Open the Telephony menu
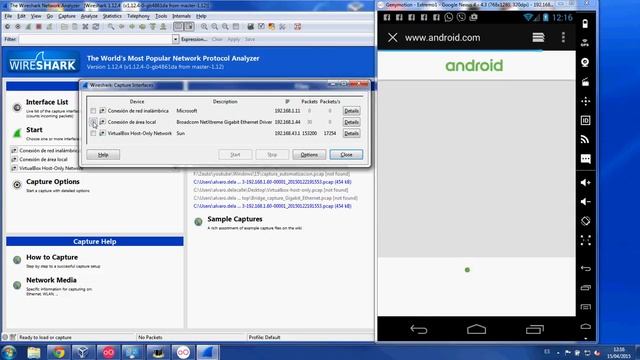This screenshot has width=640, height=360. (138, 16)
